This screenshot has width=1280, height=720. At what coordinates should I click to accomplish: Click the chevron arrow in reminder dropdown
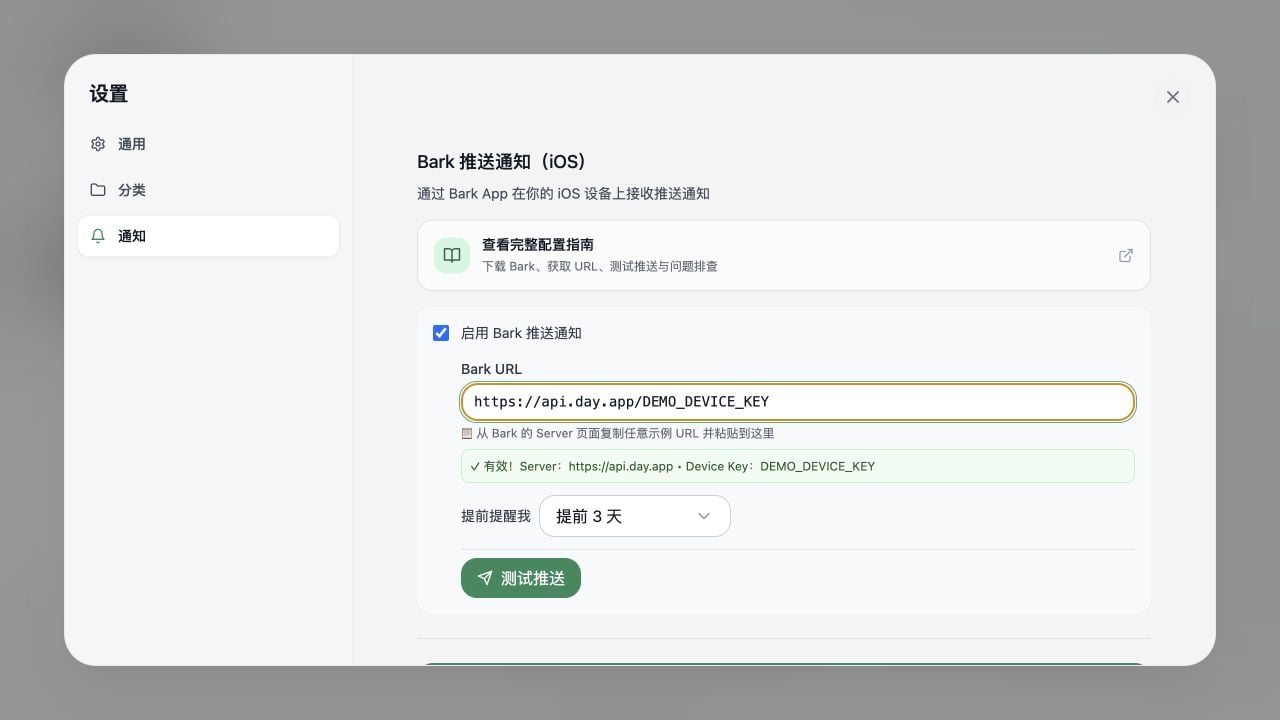(x=704, y=516)
